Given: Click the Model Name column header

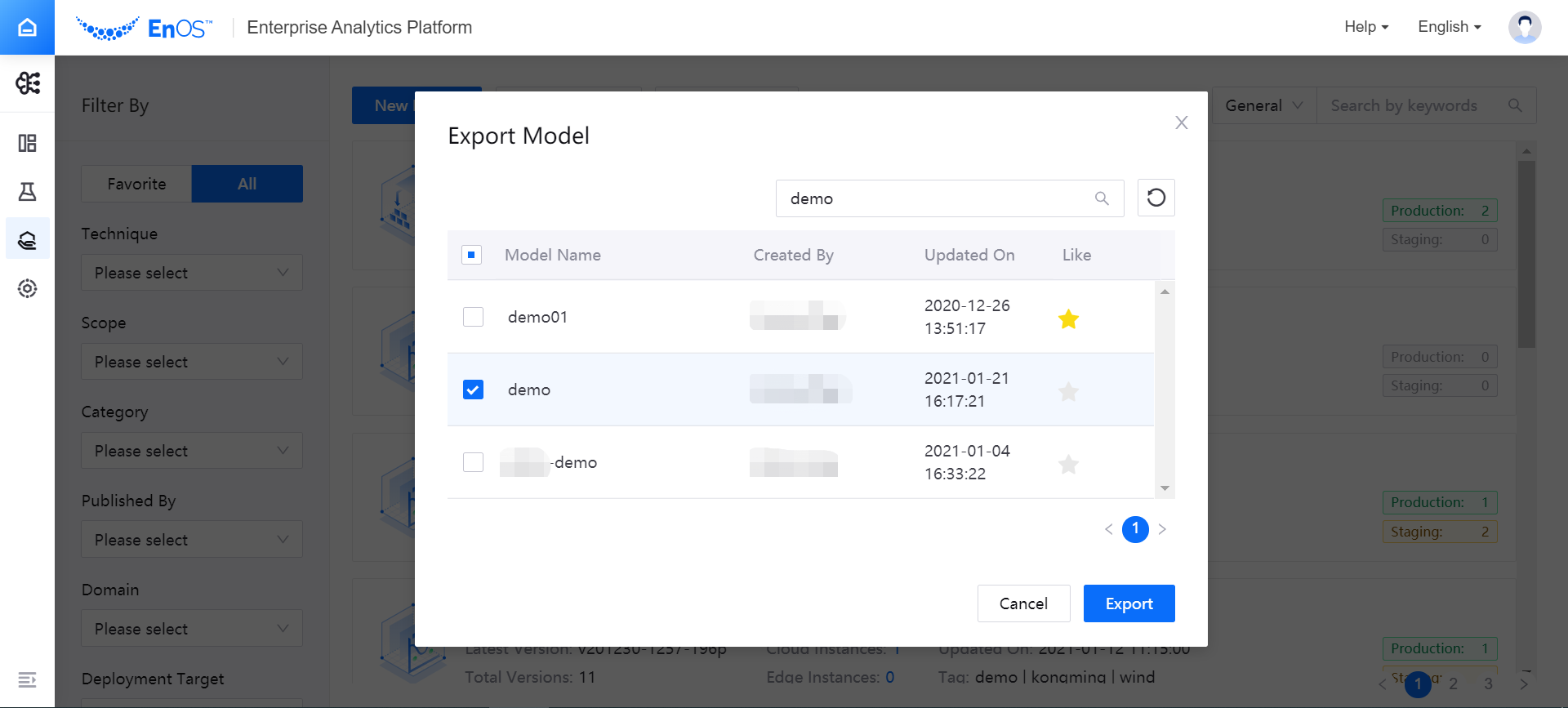Looking at the screenshot, I should pos(553,255).
